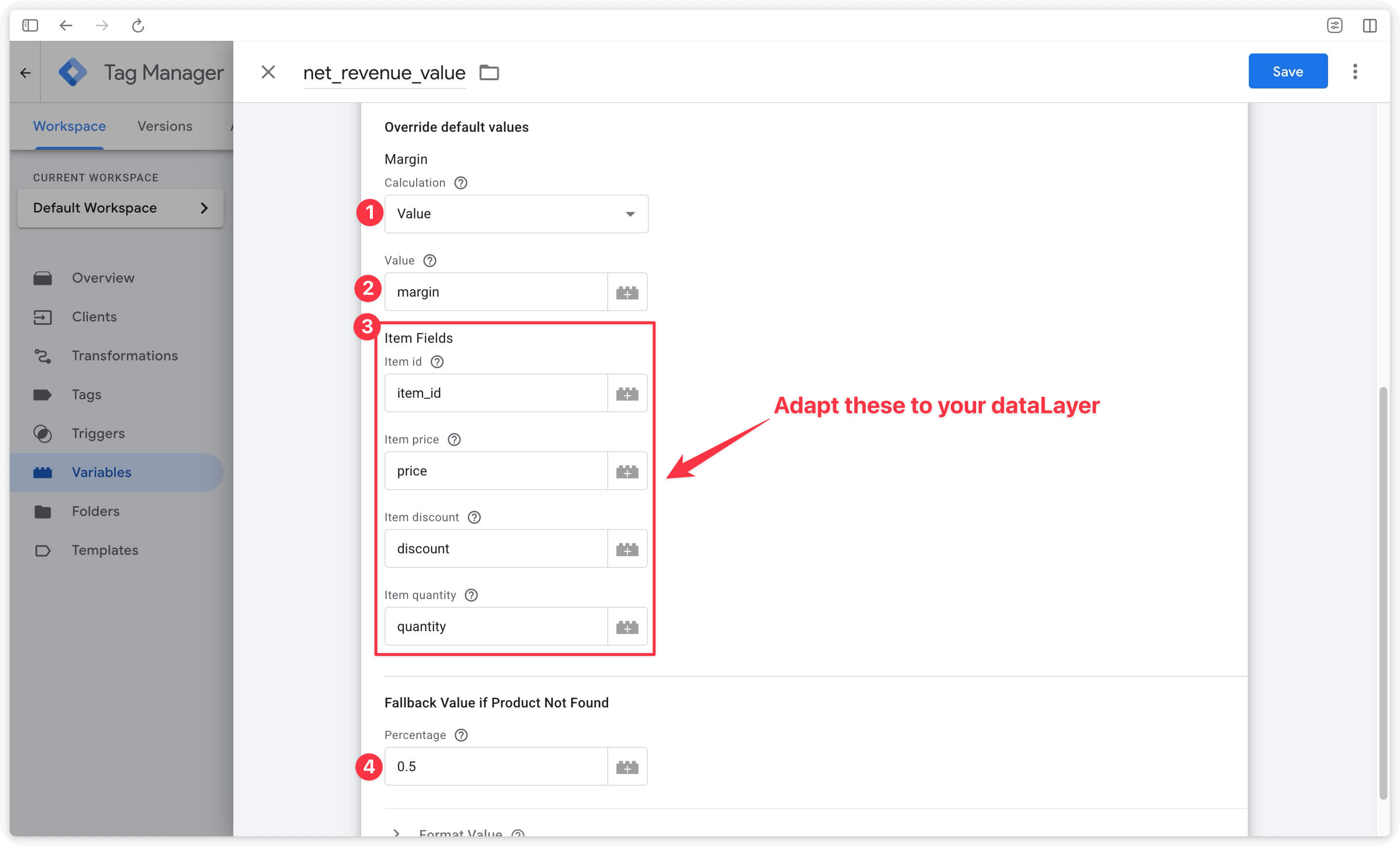1400x846 pixels.
Task: Show help for Item price
Action: 454,440
